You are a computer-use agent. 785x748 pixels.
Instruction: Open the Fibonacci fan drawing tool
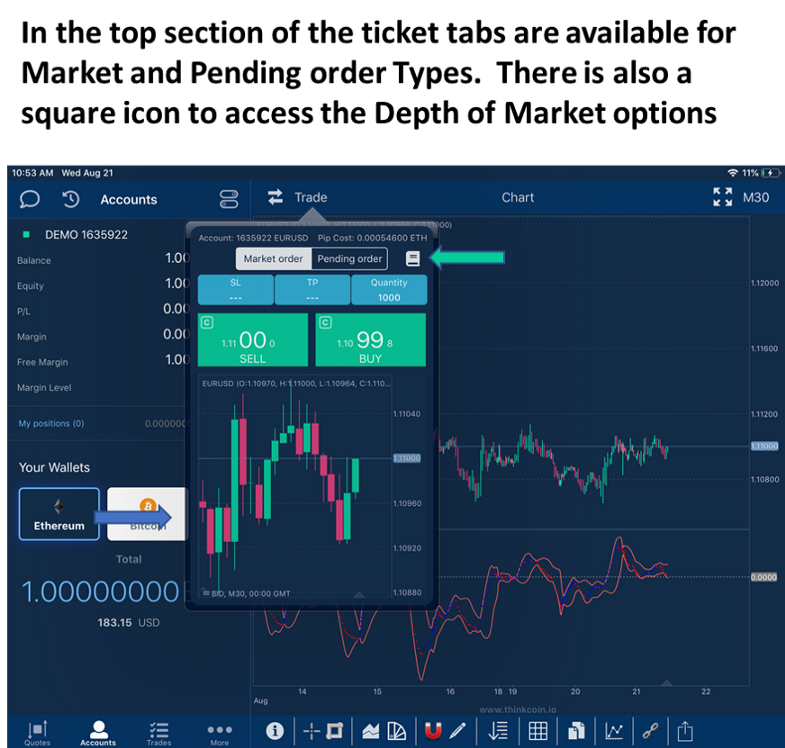click(x=397, y=731)
